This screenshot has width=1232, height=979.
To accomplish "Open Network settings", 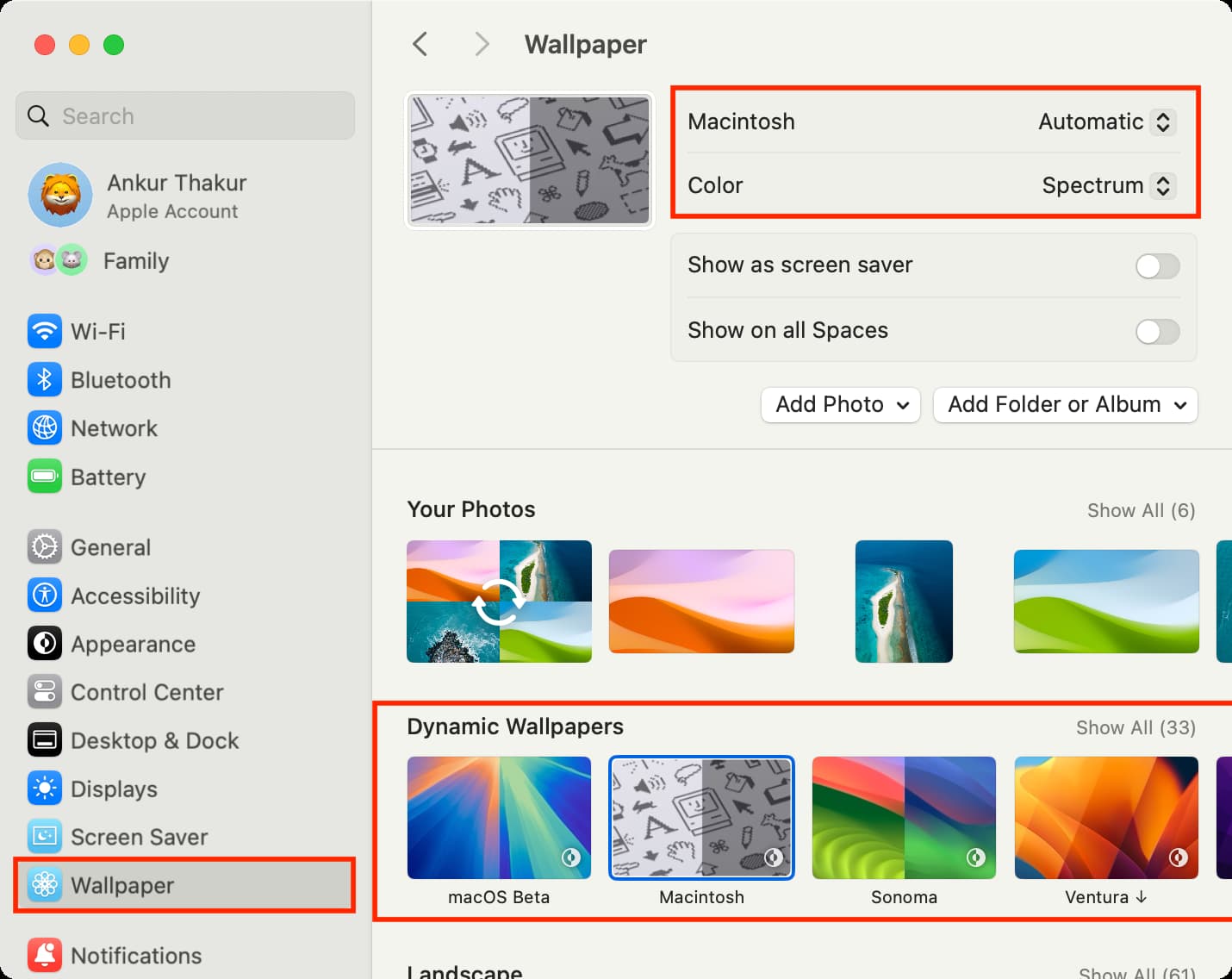I will [114, 428].
